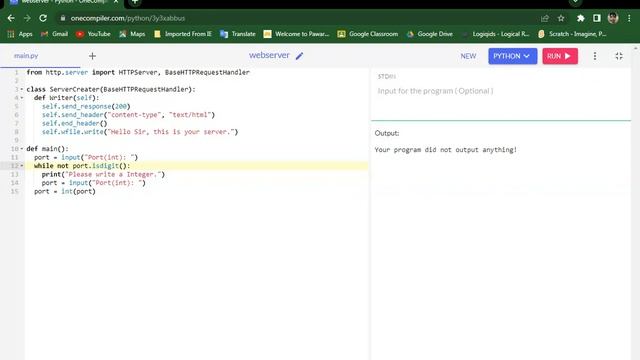The width and height of the screenshot is (640, 360).
Task: Click the URL address bar
Action: pyautogui.click(x=298, y=18)
